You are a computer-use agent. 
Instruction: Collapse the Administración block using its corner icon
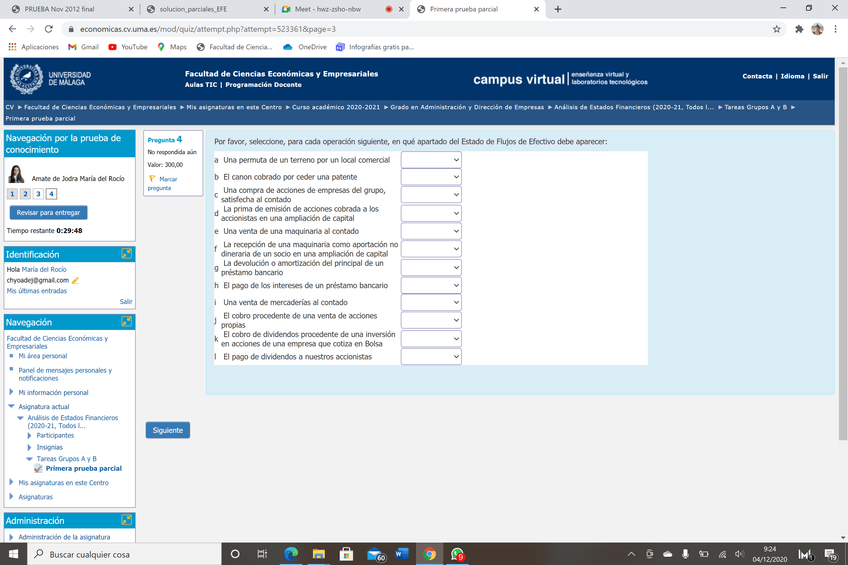coord(126,520)
